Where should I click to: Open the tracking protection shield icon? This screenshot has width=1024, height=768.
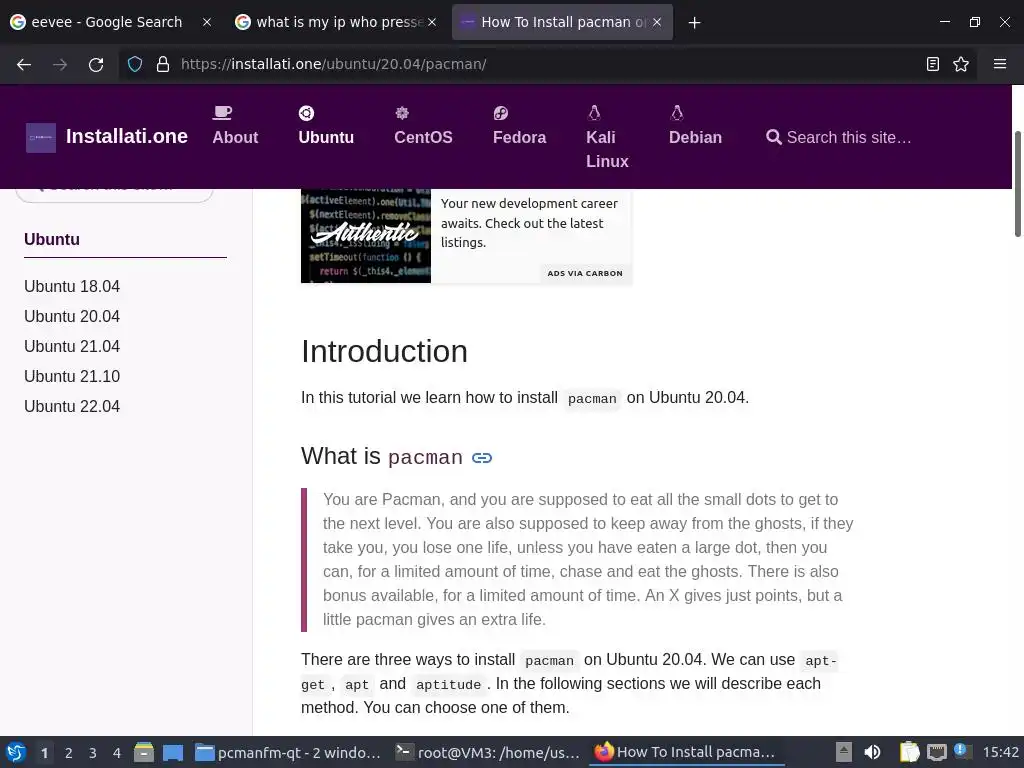click(x=135, y=64)
